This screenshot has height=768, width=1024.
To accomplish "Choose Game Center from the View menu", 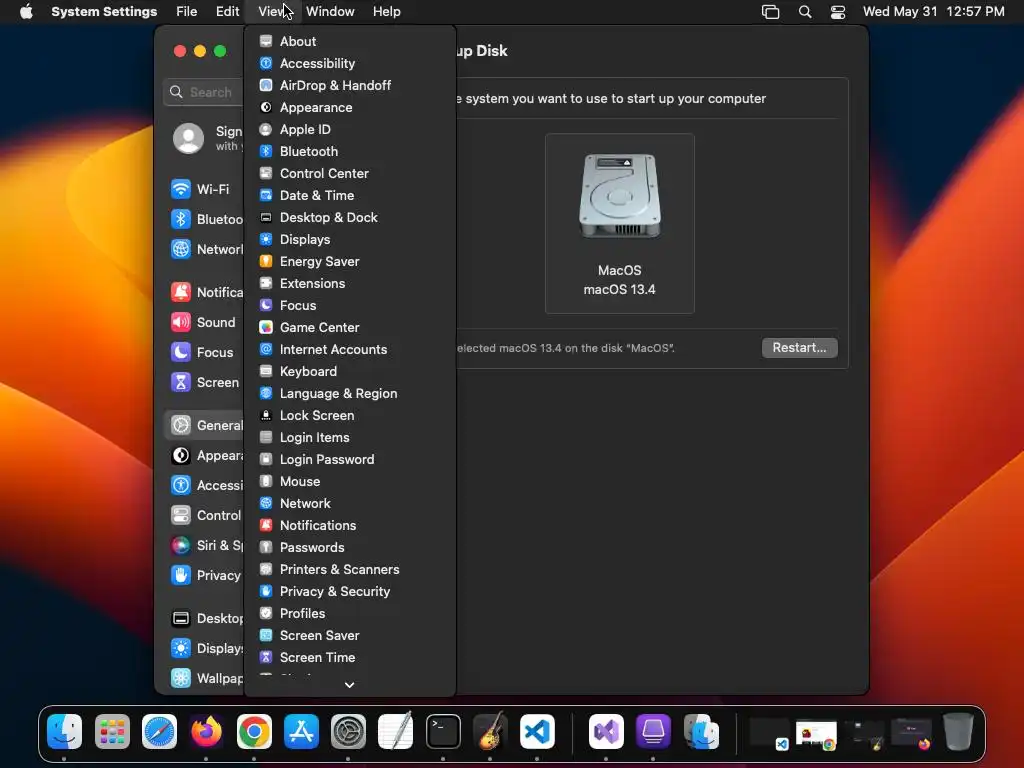I will (x=349, y=327).
